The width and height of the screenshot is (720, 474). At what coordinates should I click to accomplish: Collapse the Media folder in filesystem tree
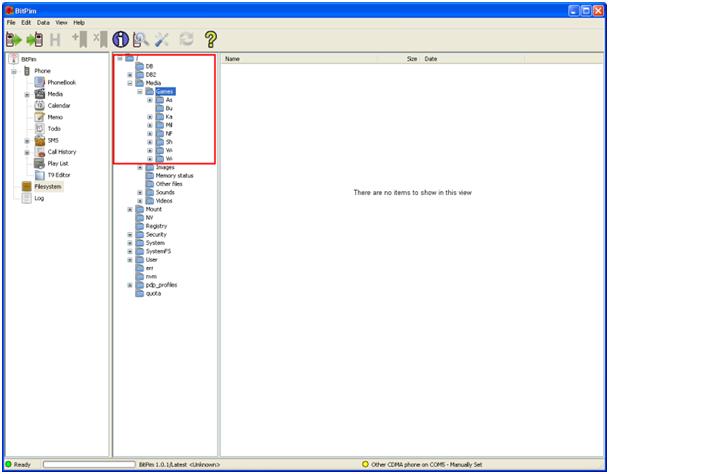coord(130,83)
